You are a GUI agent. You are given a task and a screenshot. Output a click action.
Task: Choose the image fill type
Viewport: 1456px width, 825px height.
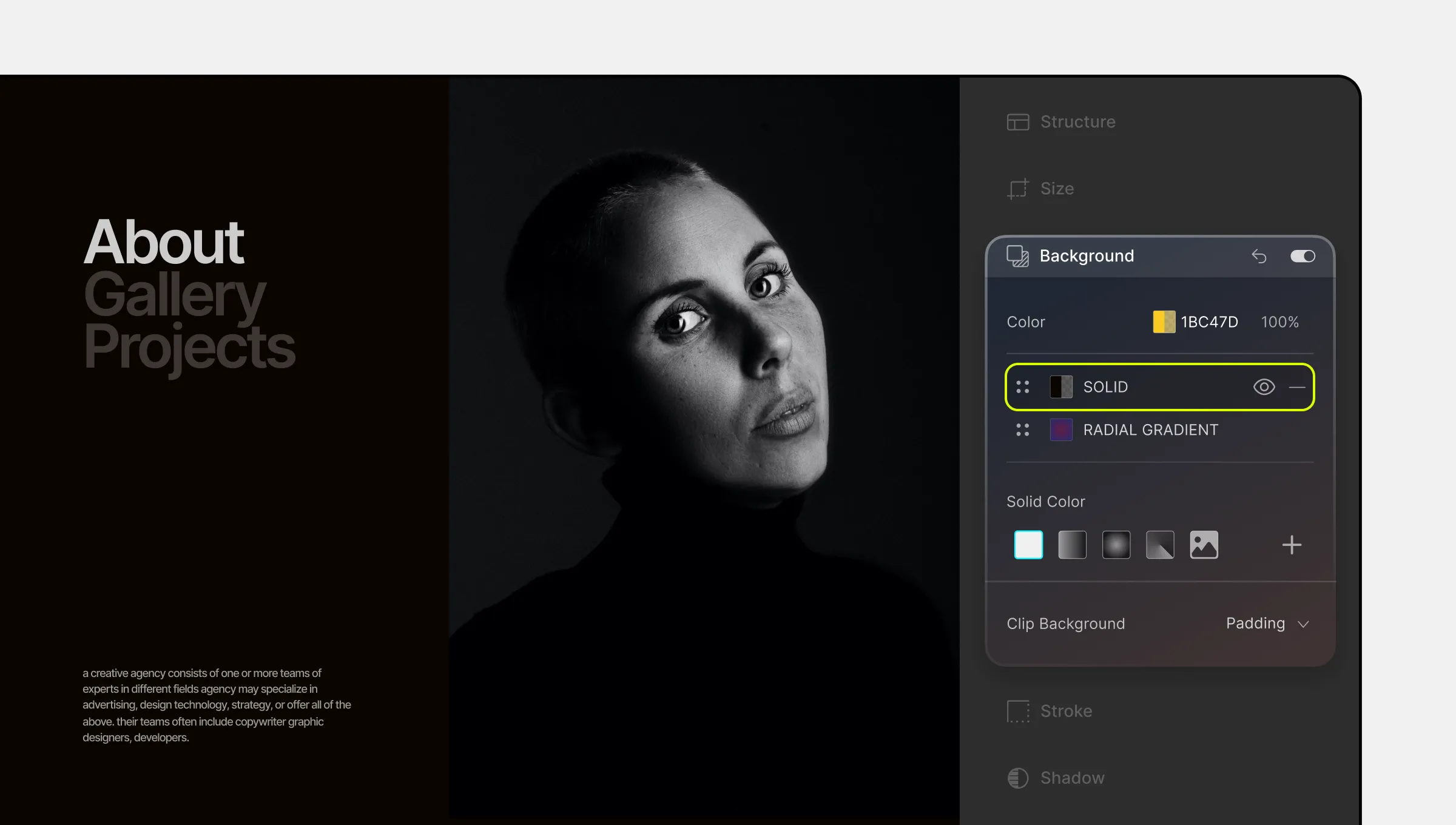pos(1204,545)
